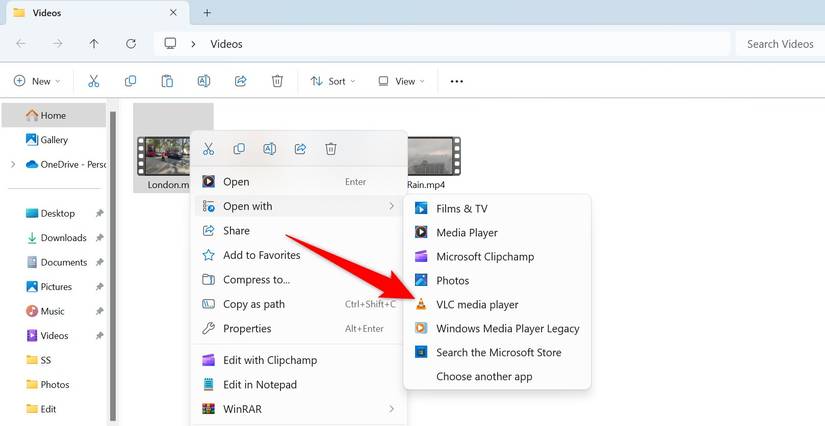Viewport: 825px width, 426px height.
Task: Select Search the Microsoft Store
Action: (497, 352)
